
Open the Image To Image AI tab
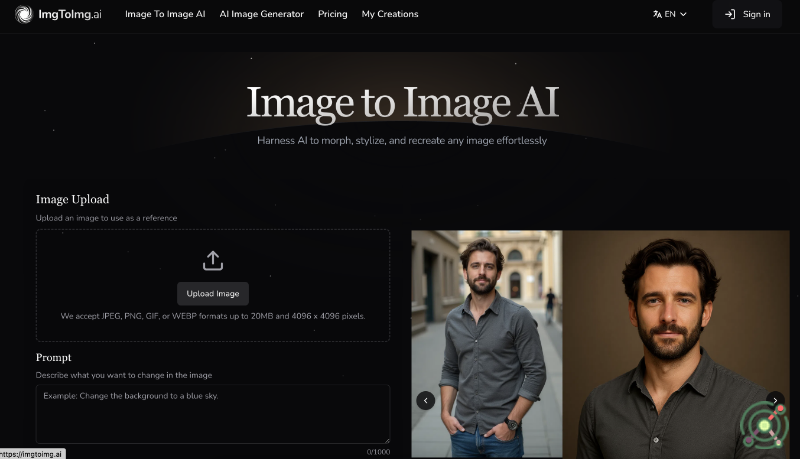[x=165, y=14]
